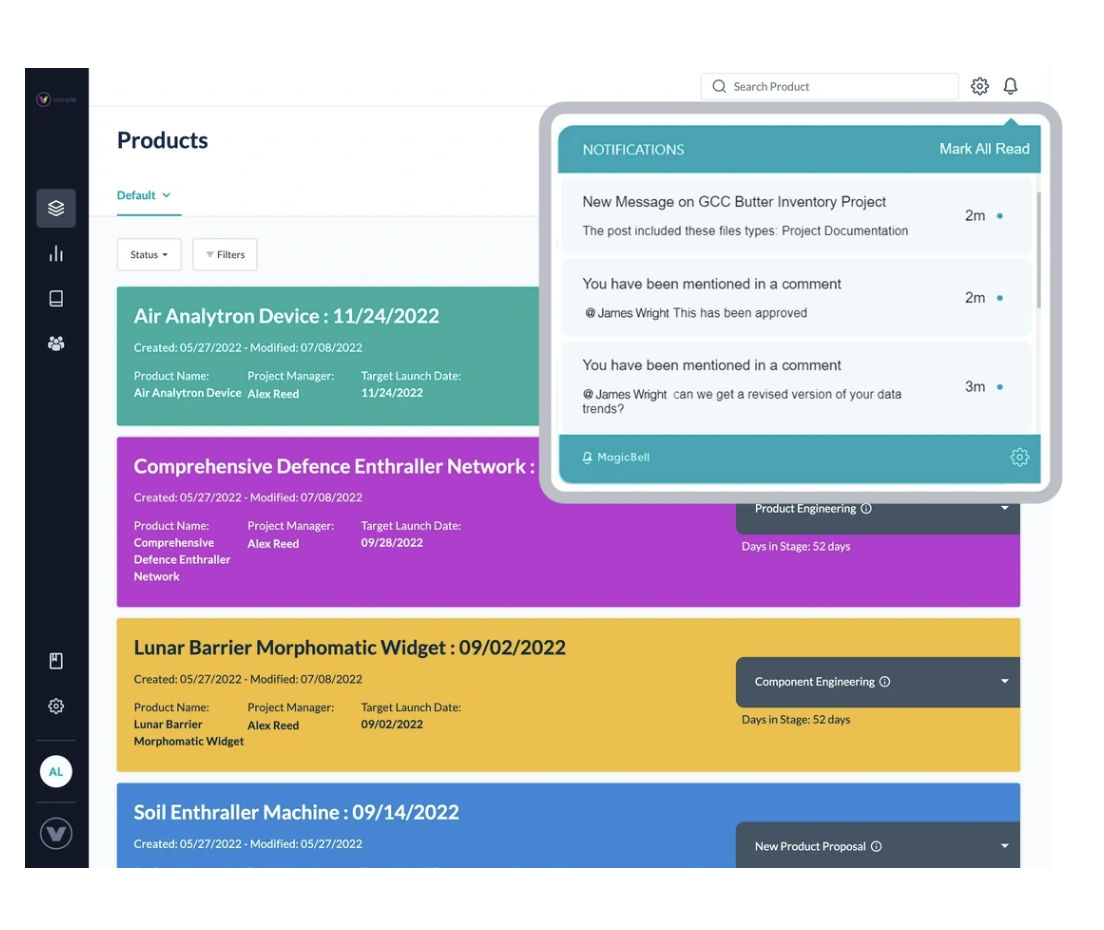This screenshot has width=1104, height=930.
Task: Open the top bar settings gear
Action: point(980,87)
